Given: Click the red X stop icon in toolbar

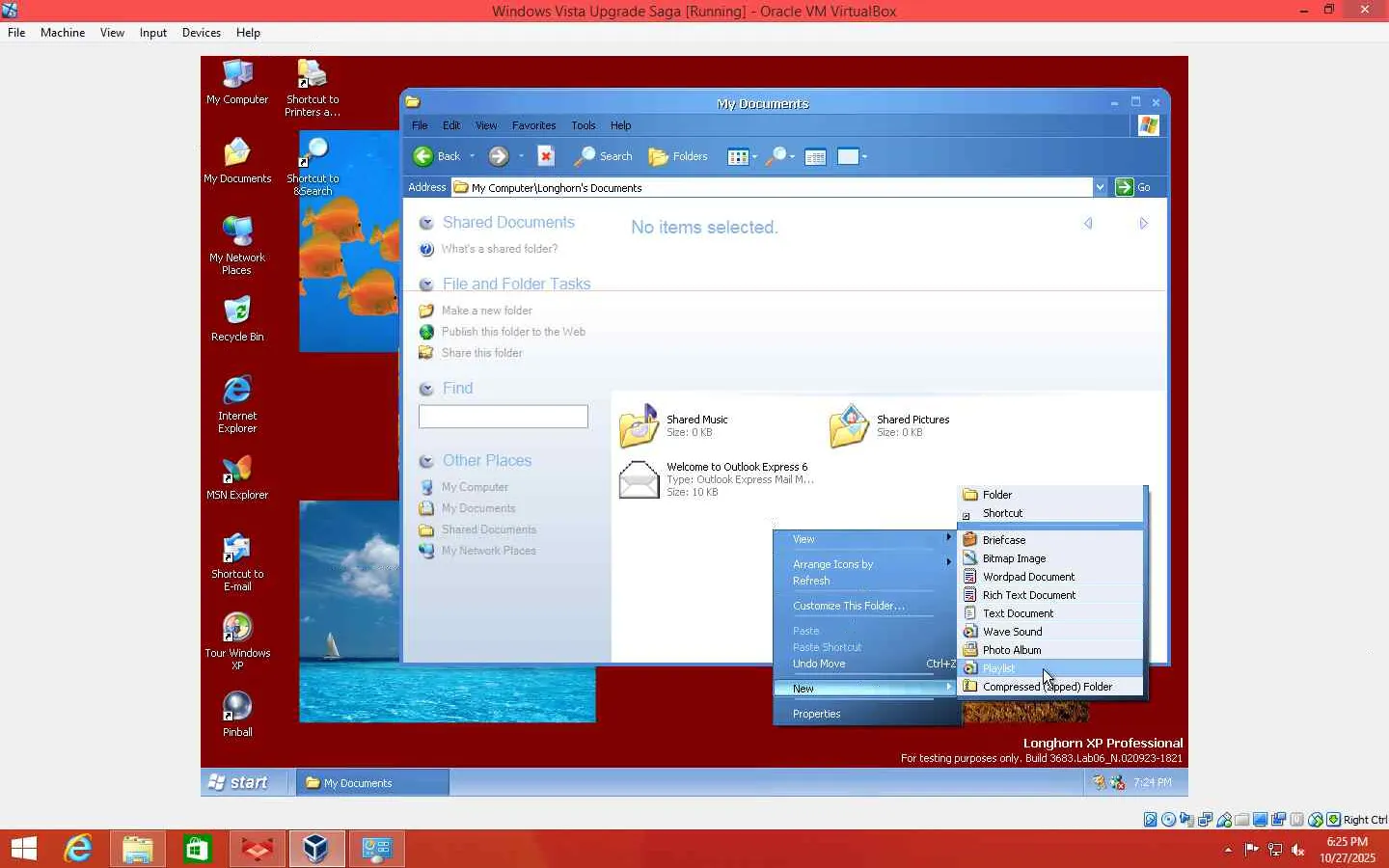Looking at the screenshot, I should [546, 156].
